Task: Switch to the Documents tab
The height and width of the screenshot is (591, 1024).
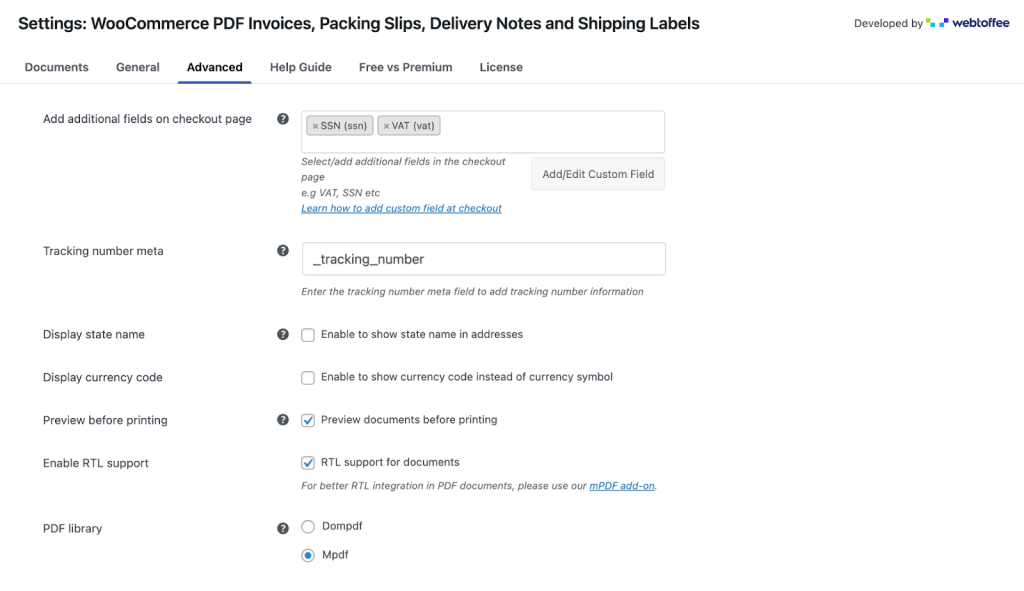Action: click(56, 67)
